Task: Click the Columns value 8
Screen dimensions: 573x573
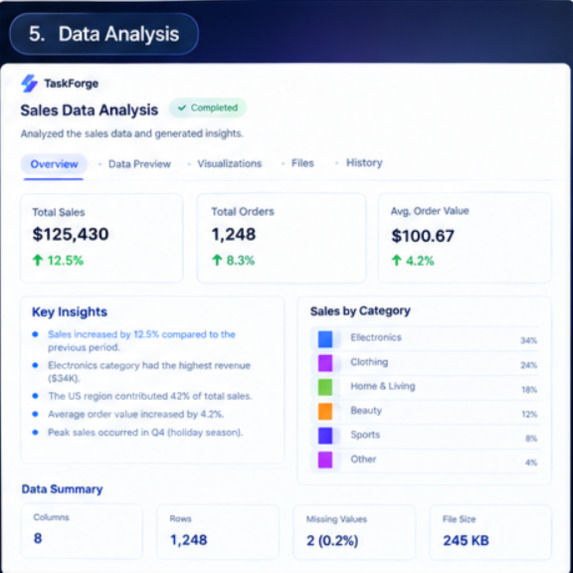Action: (x=38, y=538)
